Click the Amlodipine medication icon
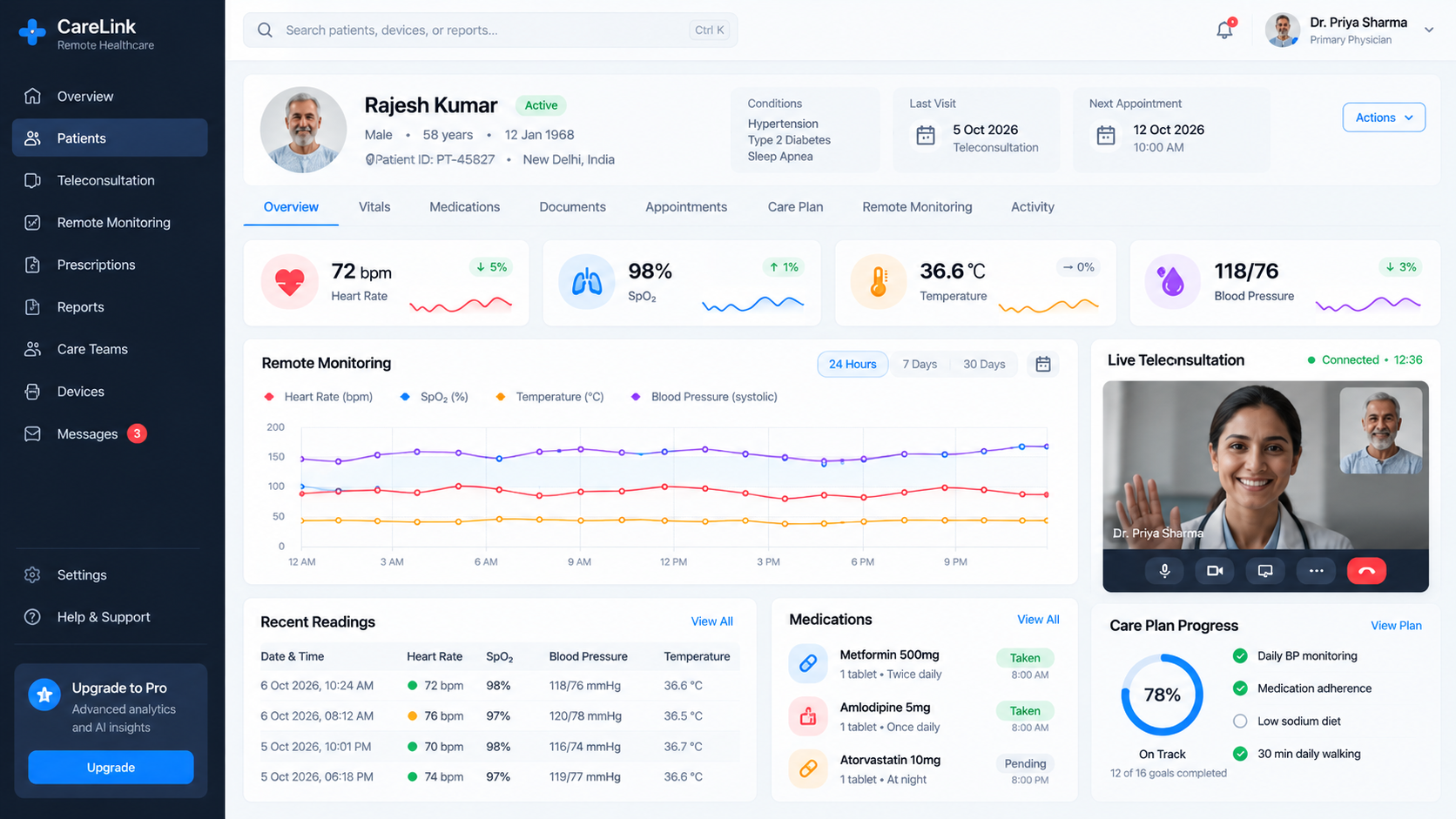This screenshot has width=1456, height=819. pyautogui.click(x=808, y=715)
